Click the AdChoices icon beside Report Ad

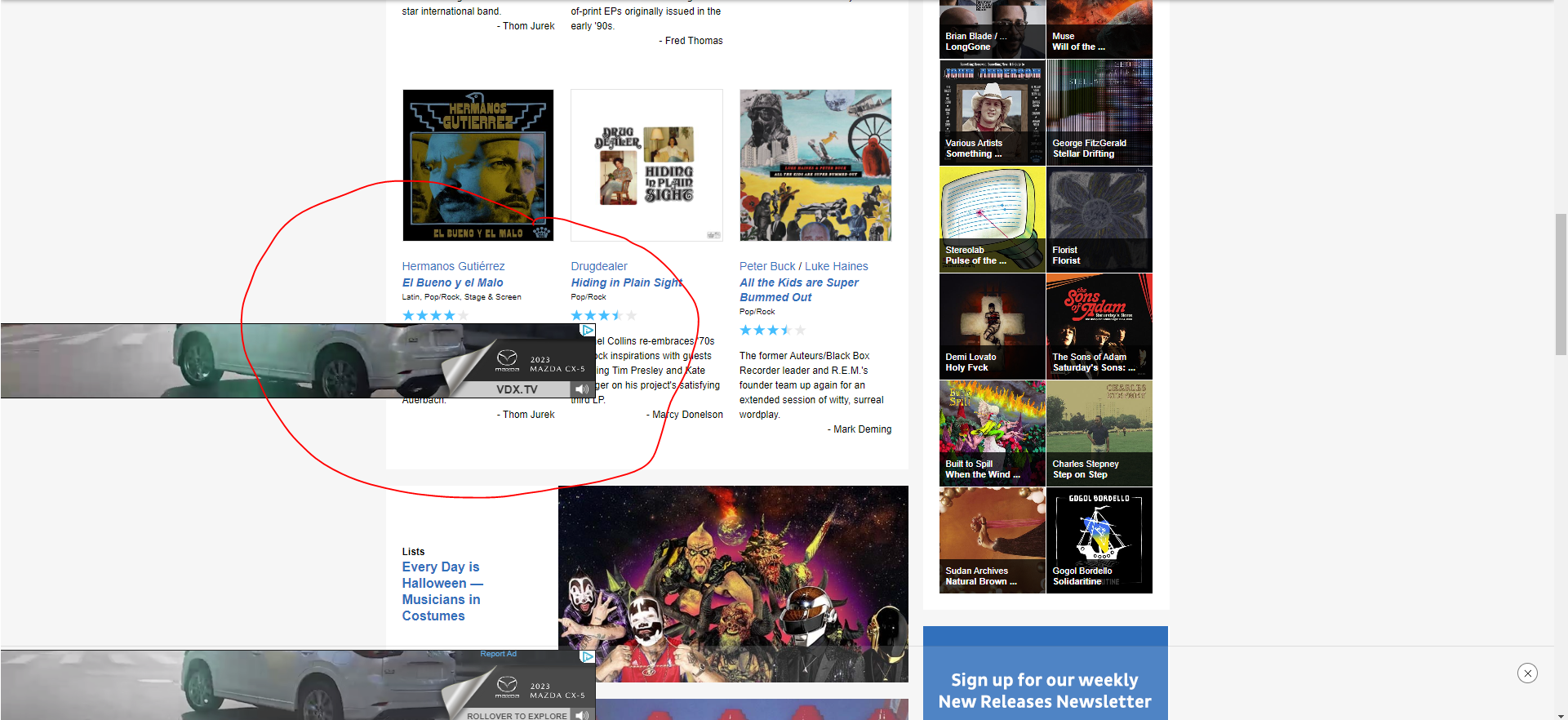coord(587,656)
